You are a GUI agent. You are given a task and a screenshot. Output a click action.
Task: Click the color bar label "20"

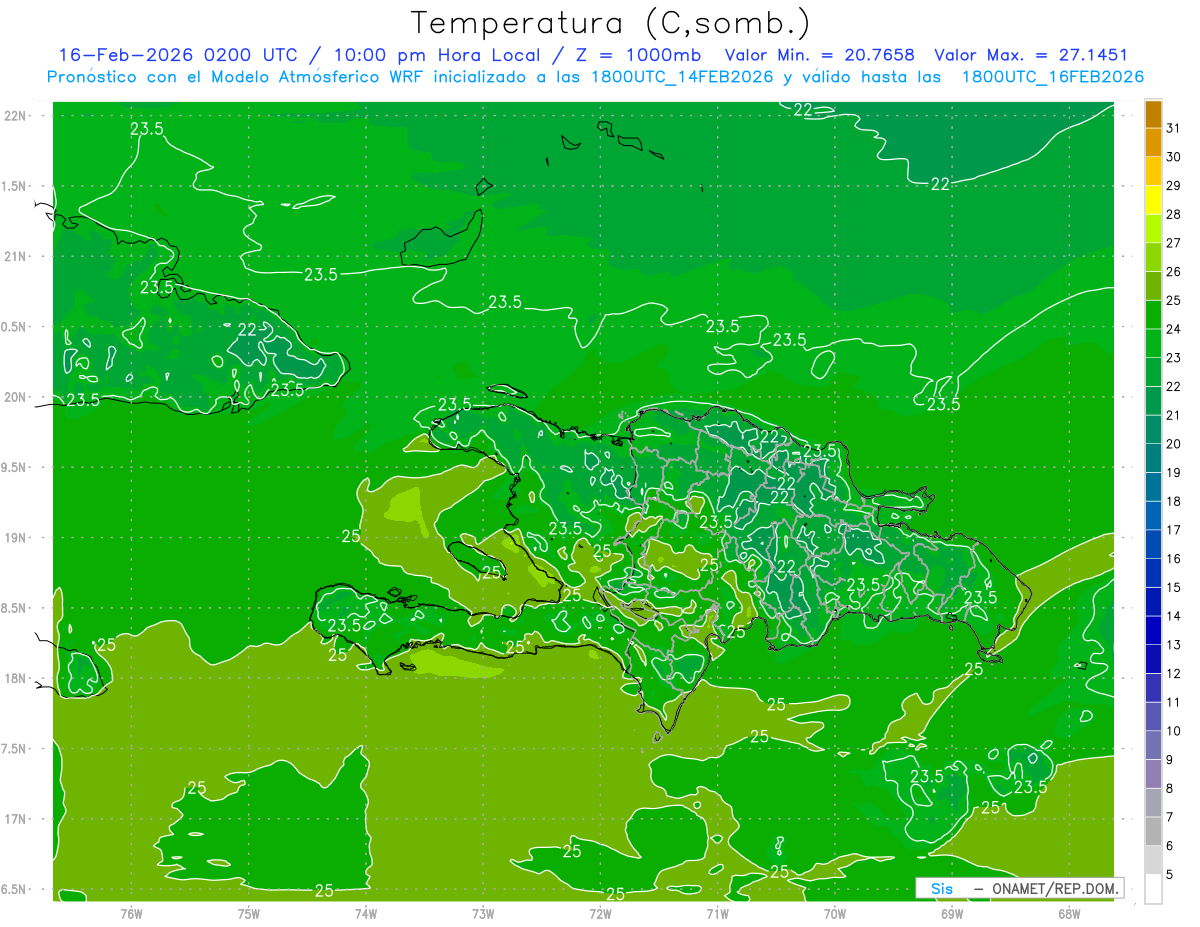click(1174, 444)
